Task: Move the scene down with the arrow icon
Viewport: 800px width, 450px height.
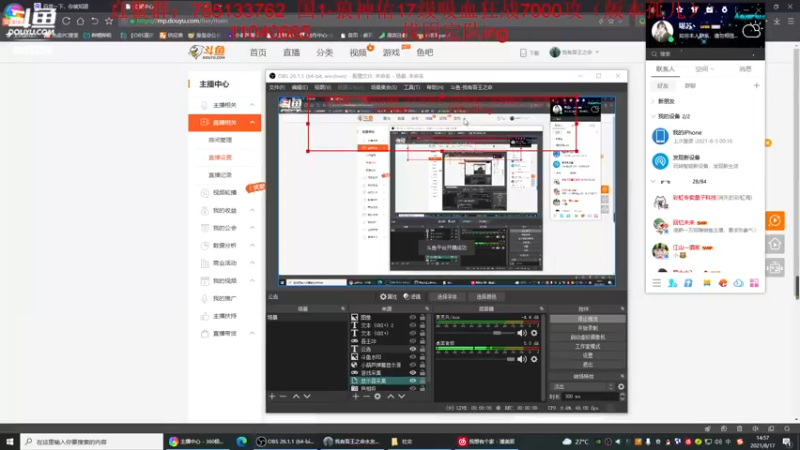Action: pos(307,396)
